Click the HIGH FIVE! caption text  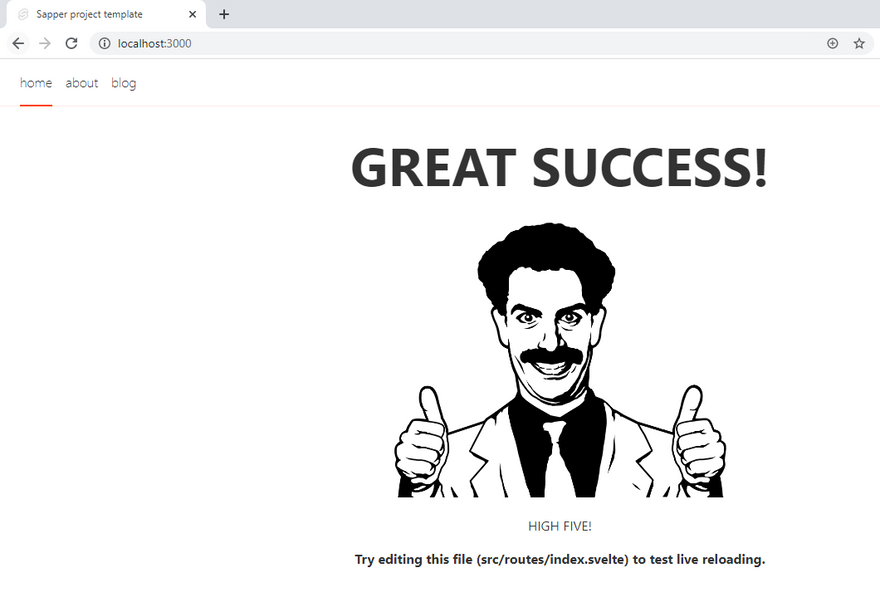(x=559, y=526)
